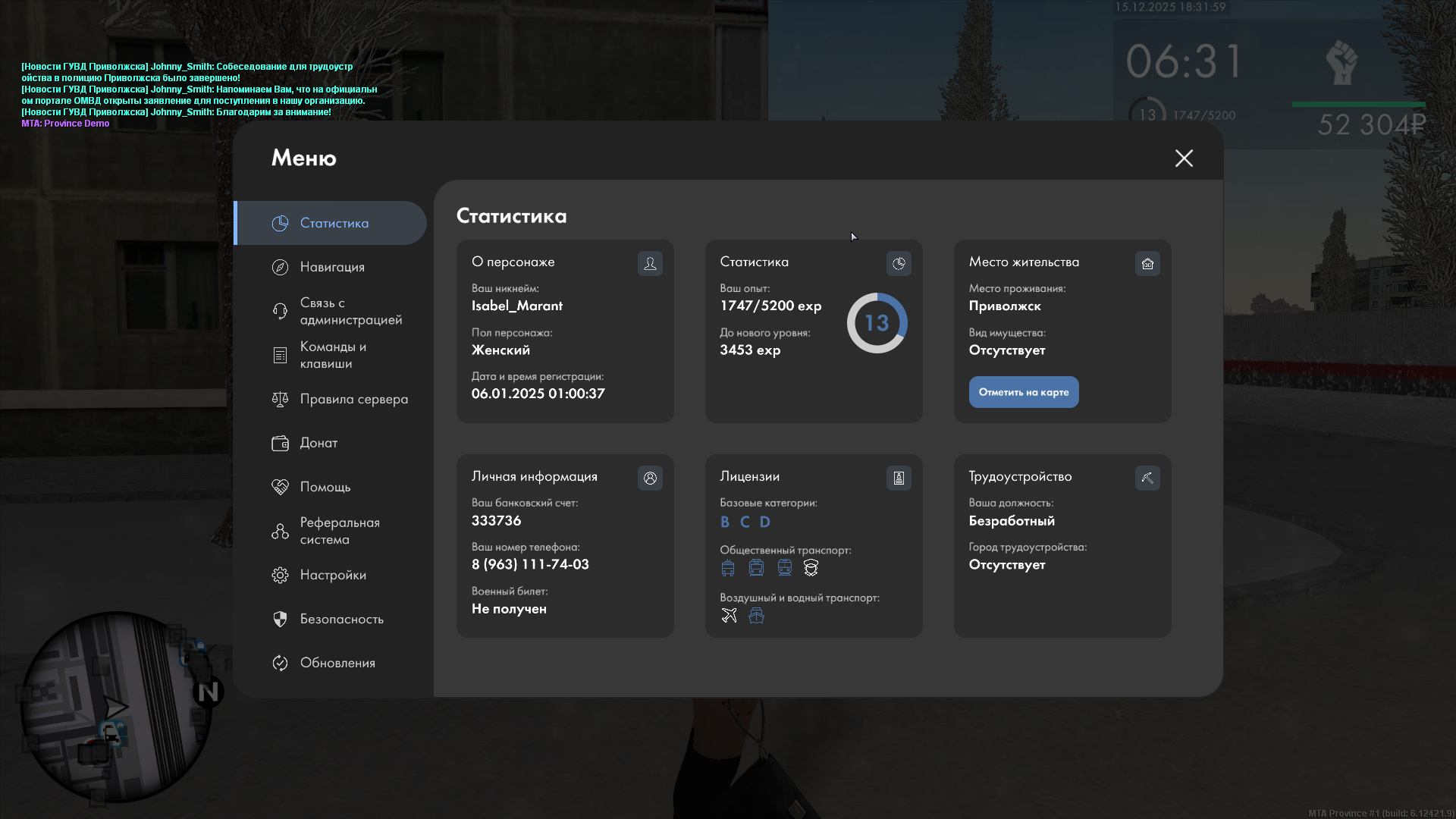Go to Правила сервера

[353, 399]
